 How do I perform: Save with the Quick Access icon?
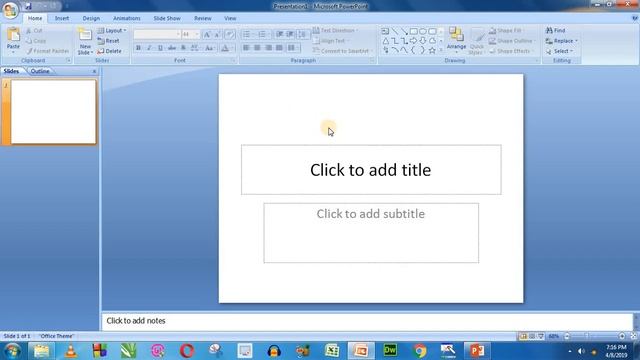28,6
